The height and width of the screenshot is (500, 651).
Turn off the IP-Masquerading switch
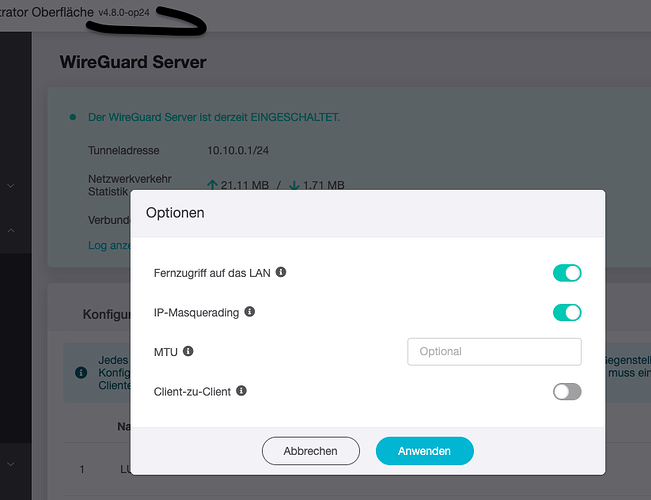[567, 313]
